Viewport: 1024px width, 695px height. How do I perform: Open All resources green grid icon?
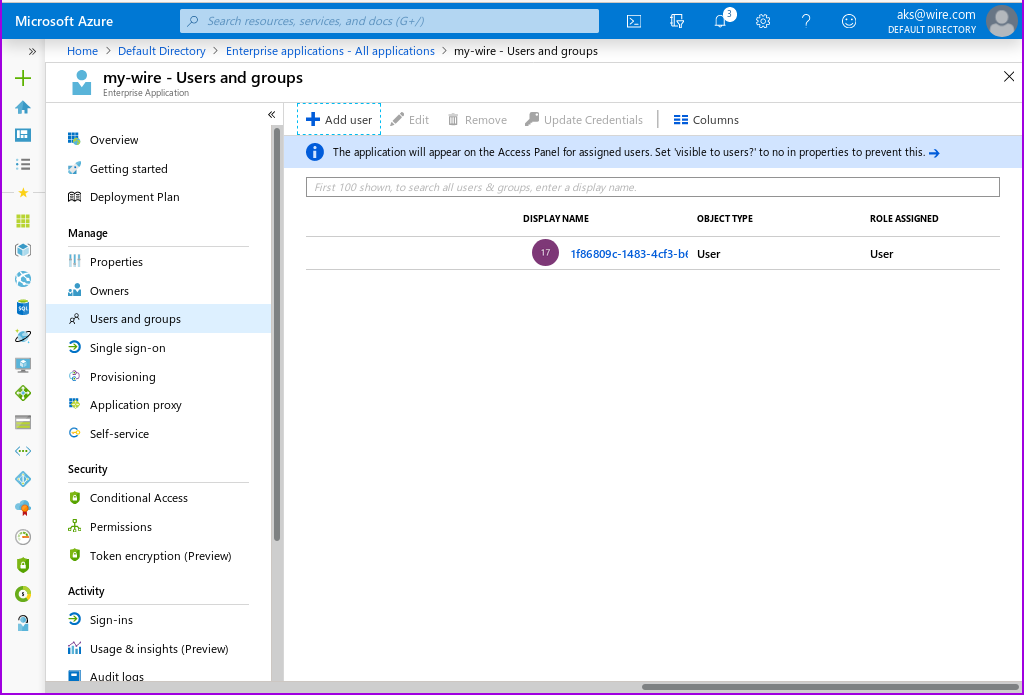[23, 221]
